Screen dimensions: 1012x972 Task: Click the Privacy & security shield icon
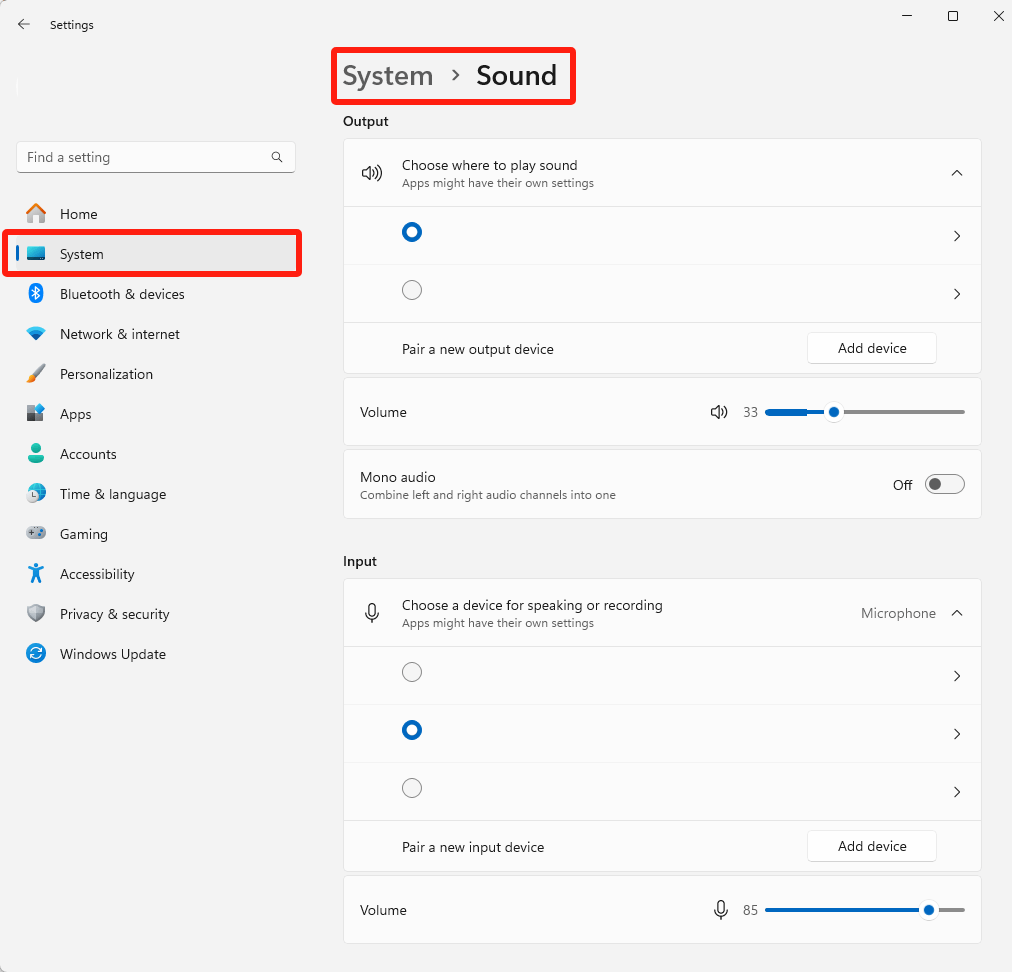click(36, 613)
